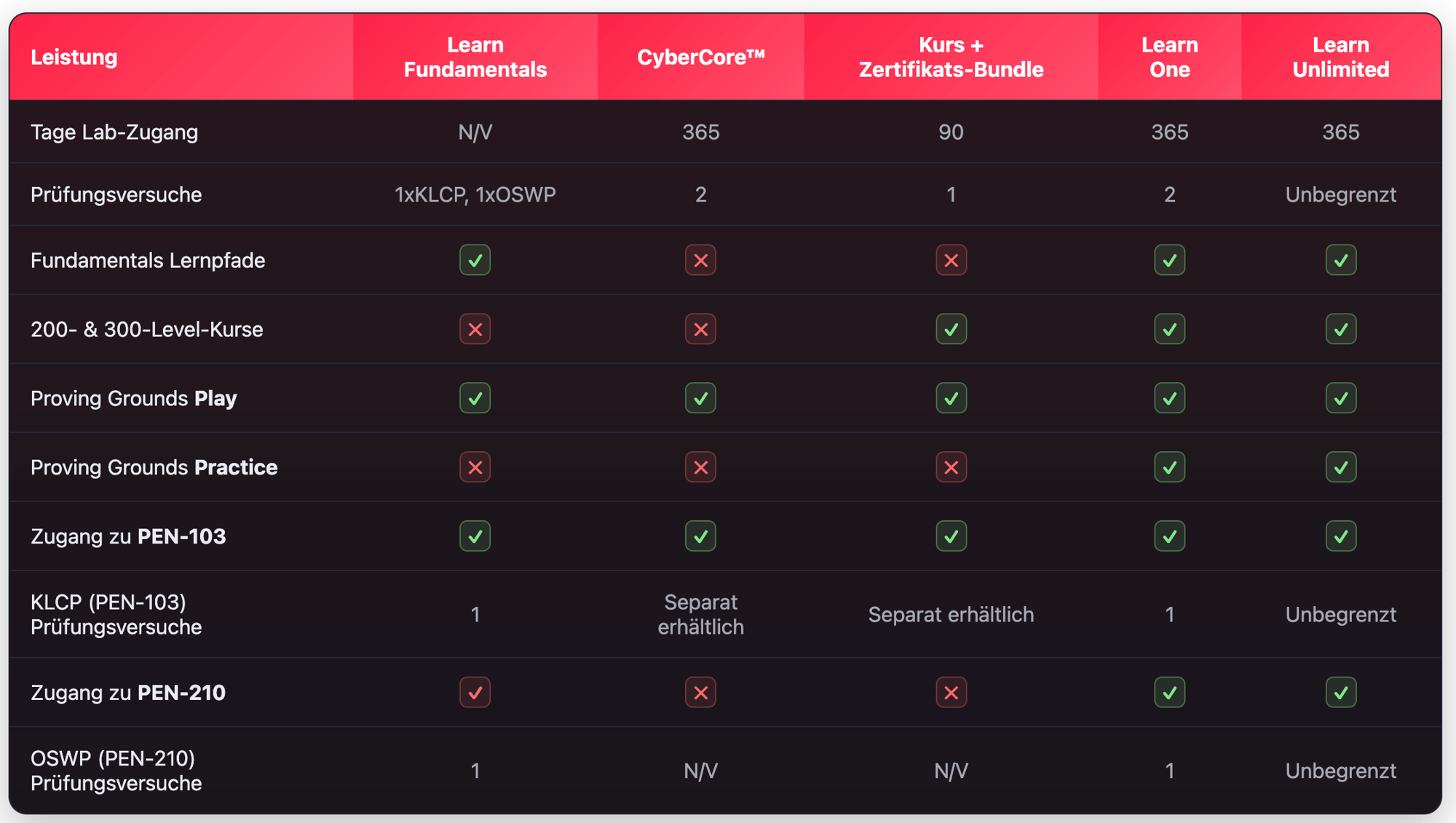This screenshot has height=823, width=1456.
Task: Click N/V in OSWP row under Kurs + Zertifikats-Bundle
Action: click(x=951, y=771)
